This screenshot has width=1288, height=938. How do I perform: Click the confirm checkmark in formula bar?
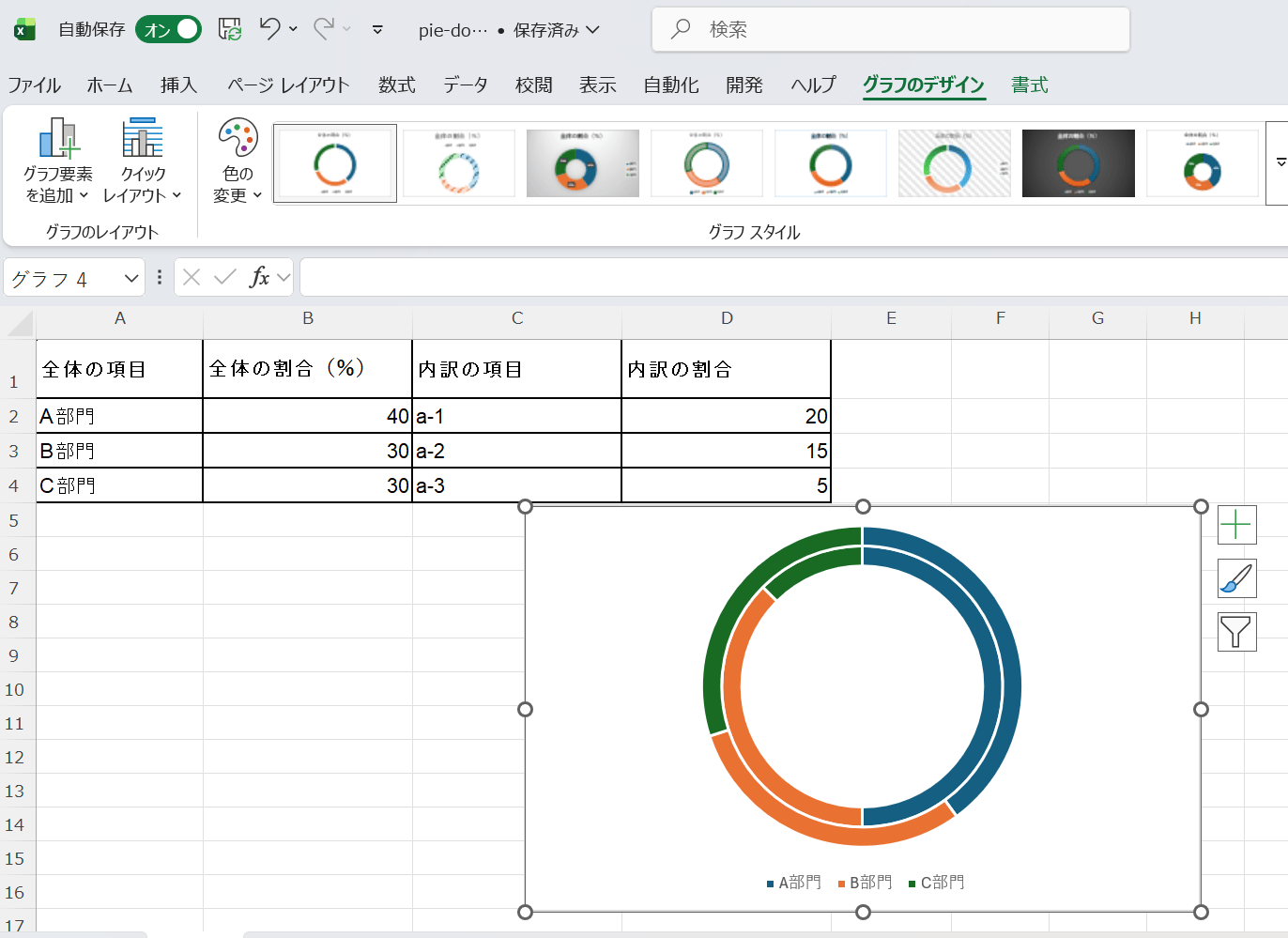(222, 277)
